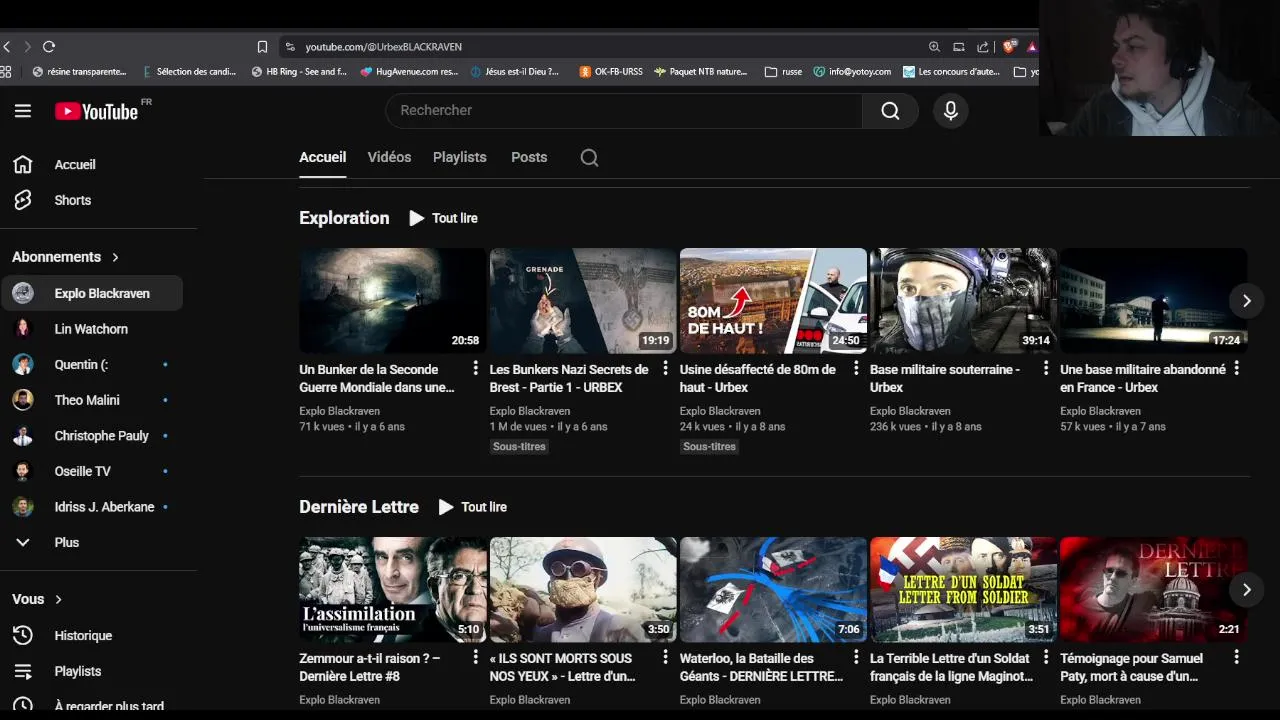This screenshot has width=1280, height=720.
Task: Open Explo Blackraven subscription in sidebar
Action: pyautogui.click(x=91, y=293)
